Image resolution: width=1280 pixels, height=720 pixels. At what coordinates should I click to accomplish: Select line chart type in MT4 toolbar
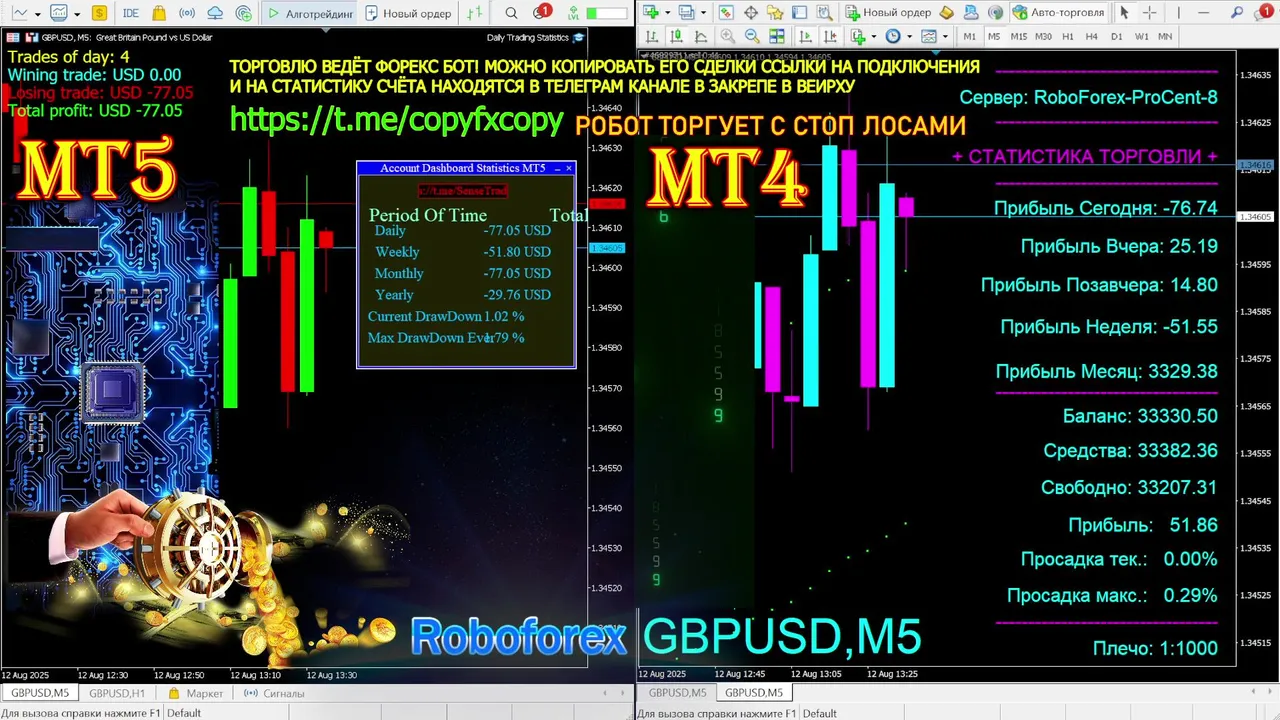tap(700, 36)
